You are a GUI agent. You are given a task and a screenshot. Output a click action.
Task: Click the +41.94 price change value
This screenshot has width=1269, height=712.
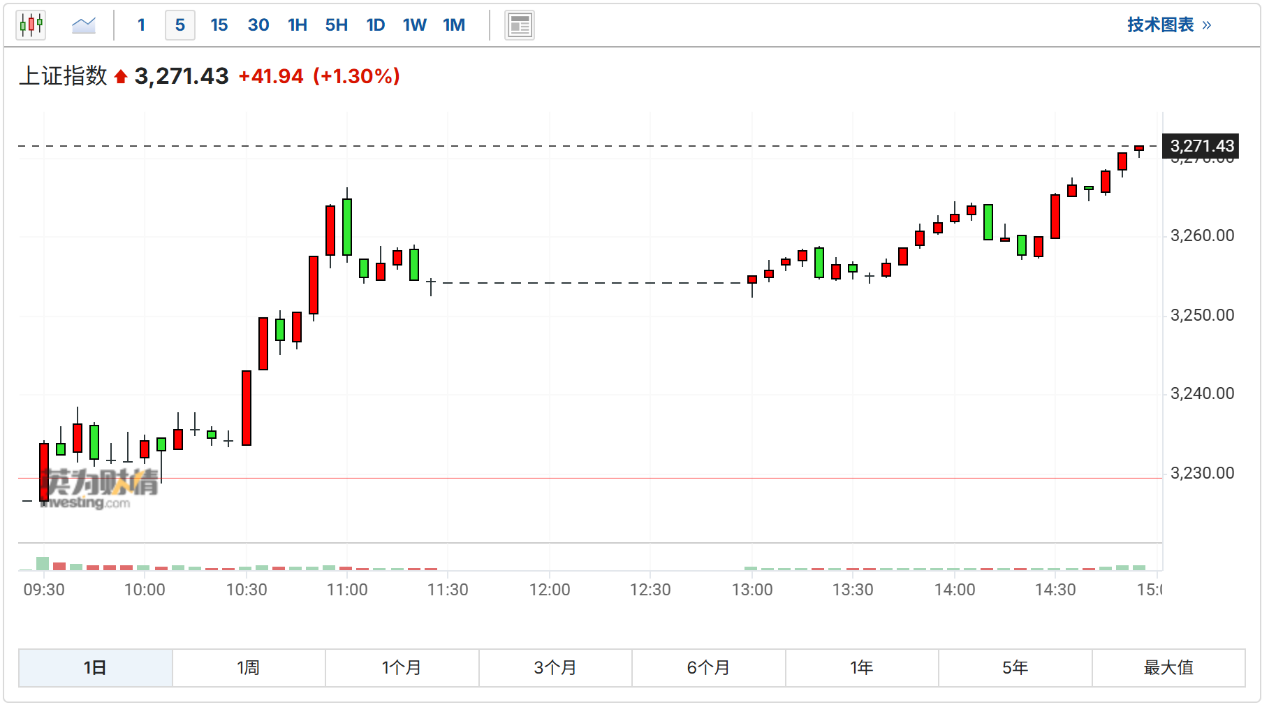click(270, 76)
